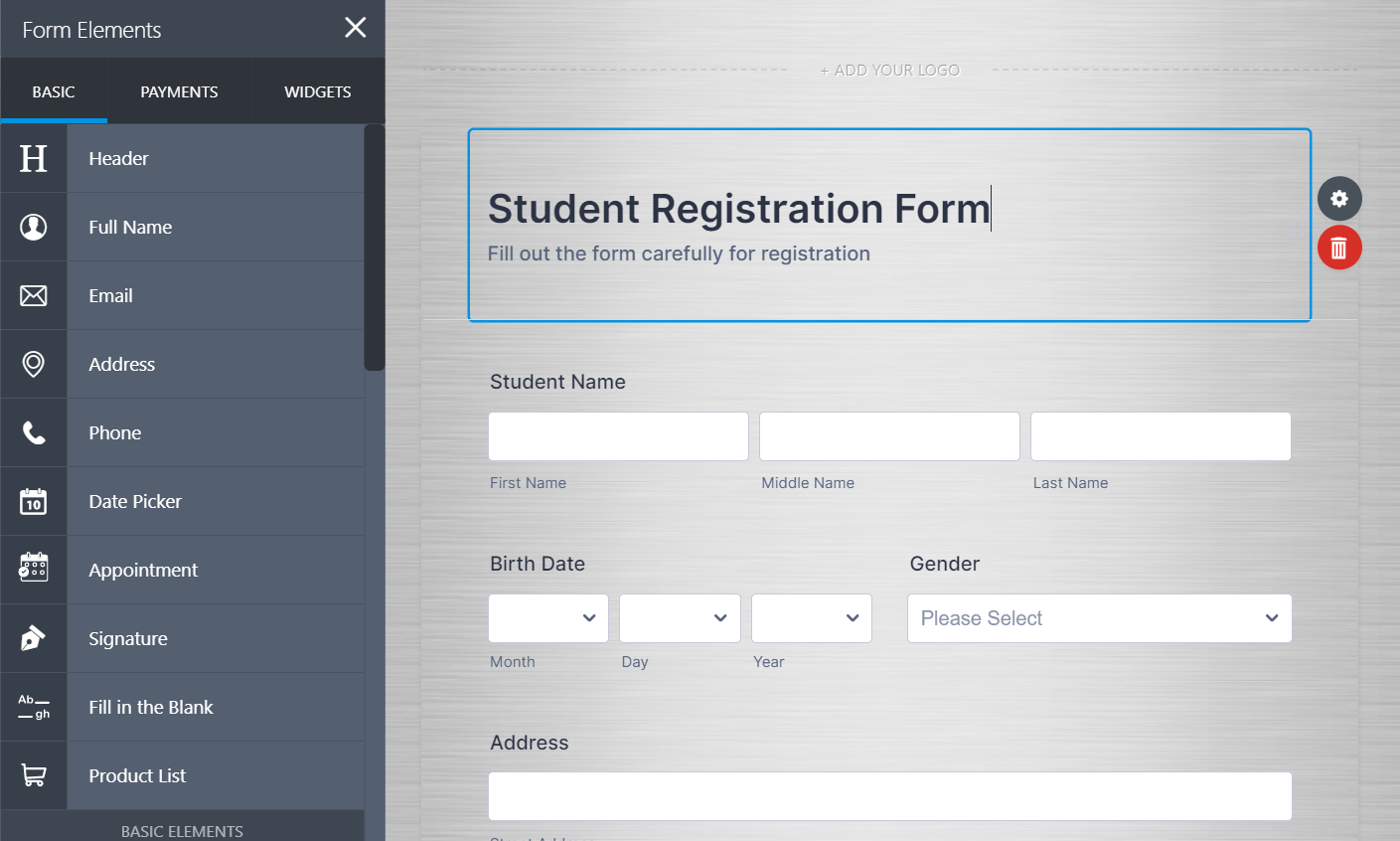Viewport: 1400px width, 841px height.
Task: Select the Appointment scheduling icon
Action: pyautogui.click(x=34, y=569)
